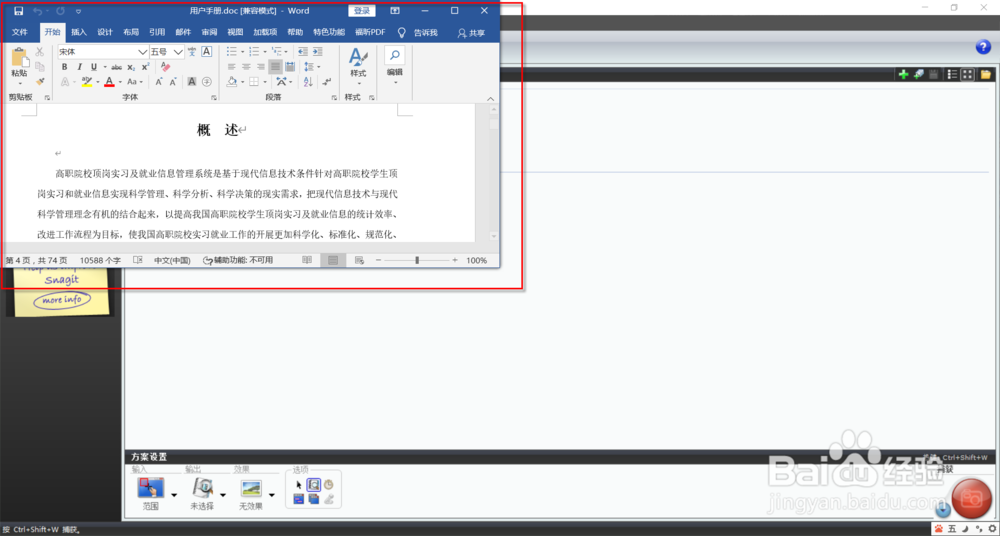Switch to the 引用 References tab
The height and width of the screenshot is (536, 1000).
point(157,33)
